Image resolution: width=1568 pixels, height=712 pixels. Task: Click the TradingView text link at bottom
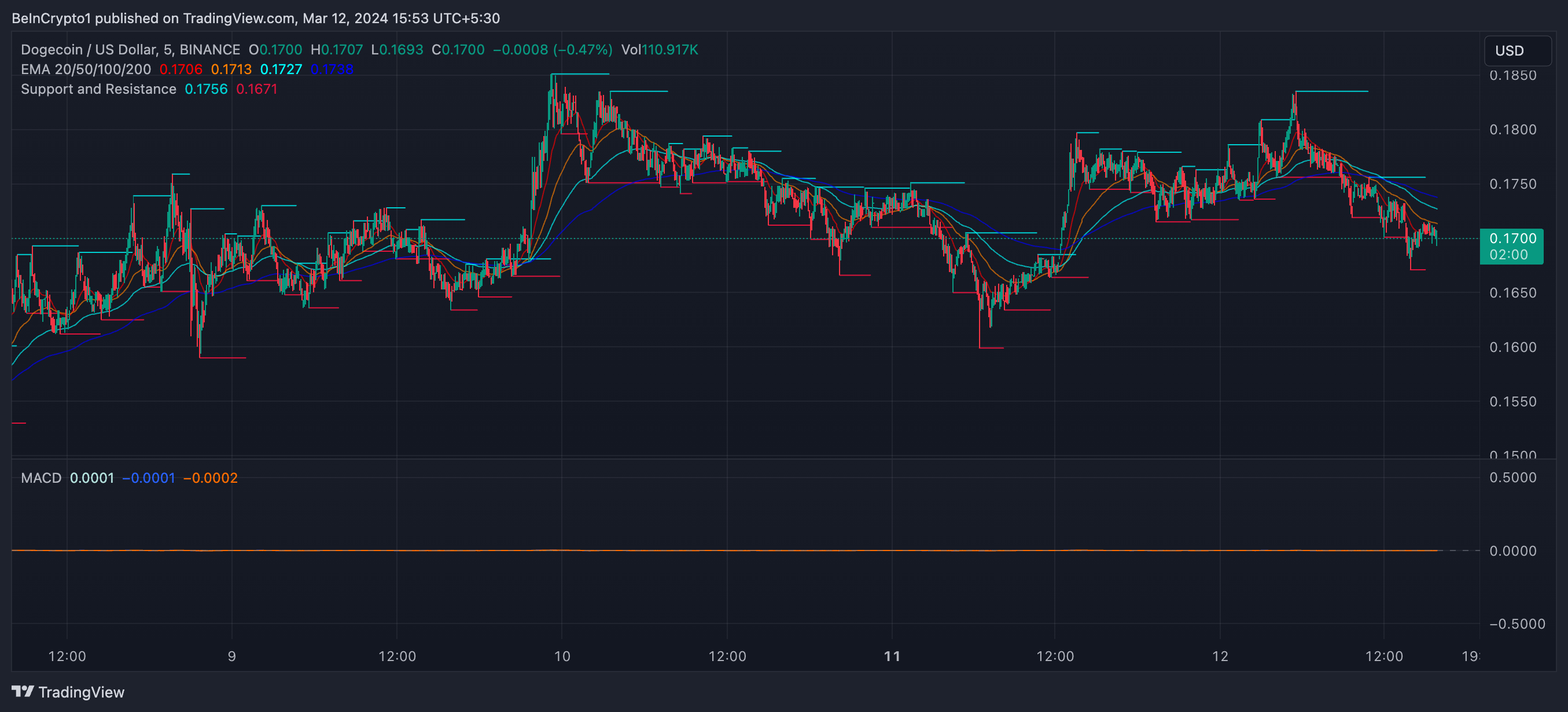pyautogui.click(x=81, y=692)
